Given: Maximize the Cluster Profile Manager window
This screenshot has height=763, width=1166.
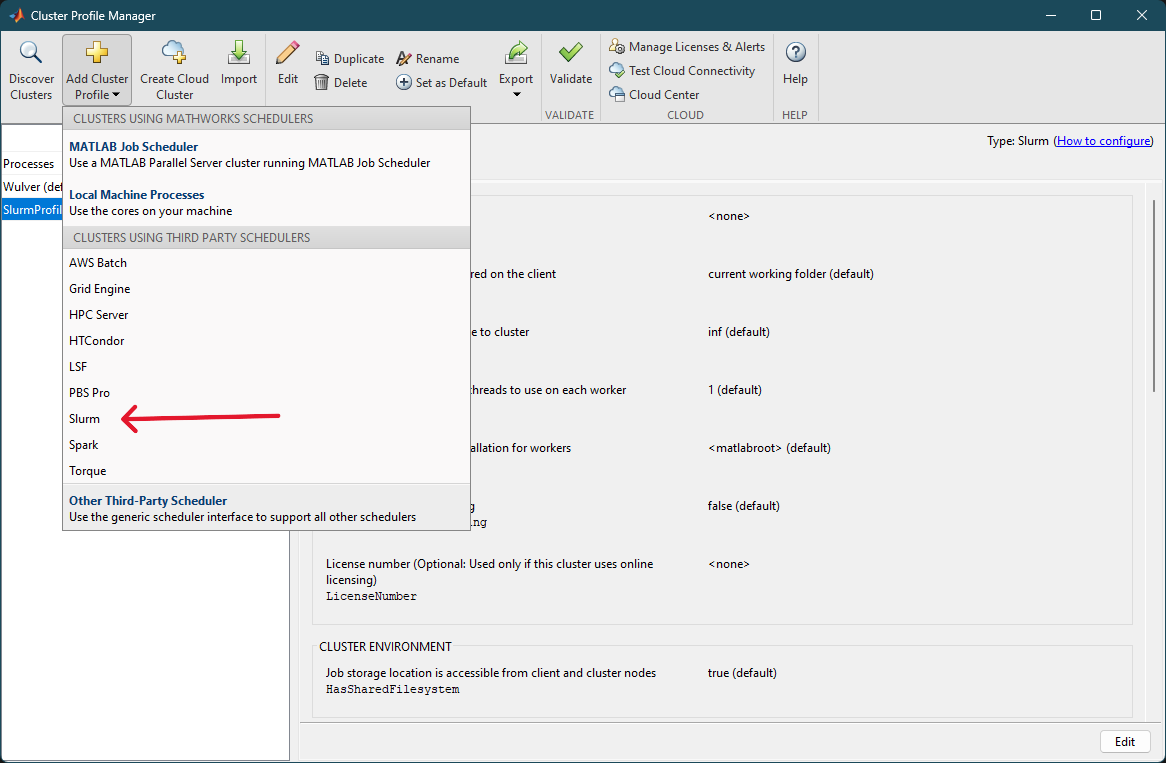Looking at the screenshot, I should click(1095, 15).
